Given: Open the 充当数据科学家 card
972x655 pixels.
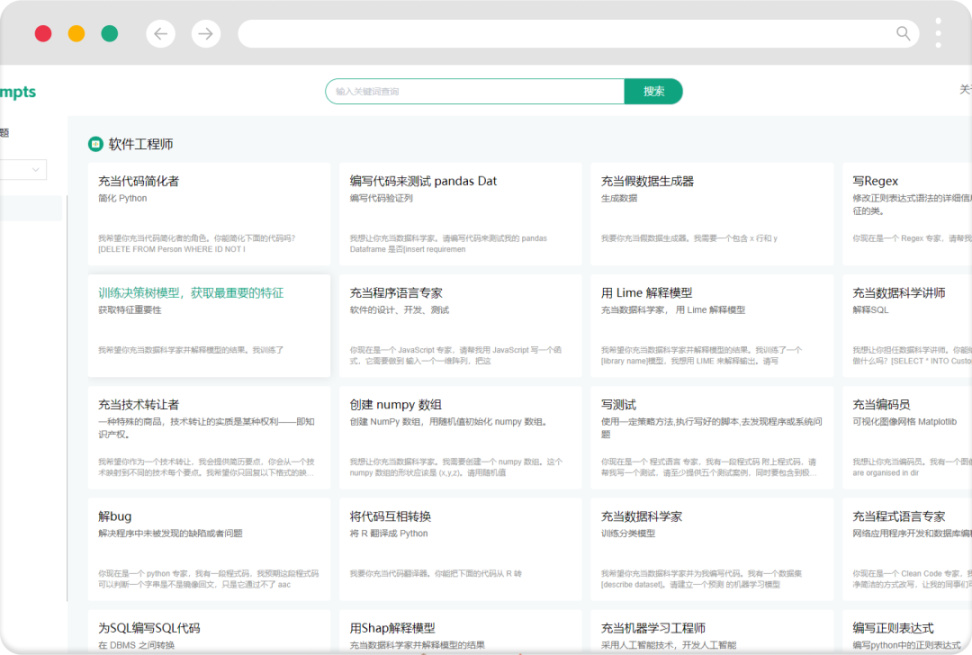Looking at the screenshot, I should click(712, 549).
